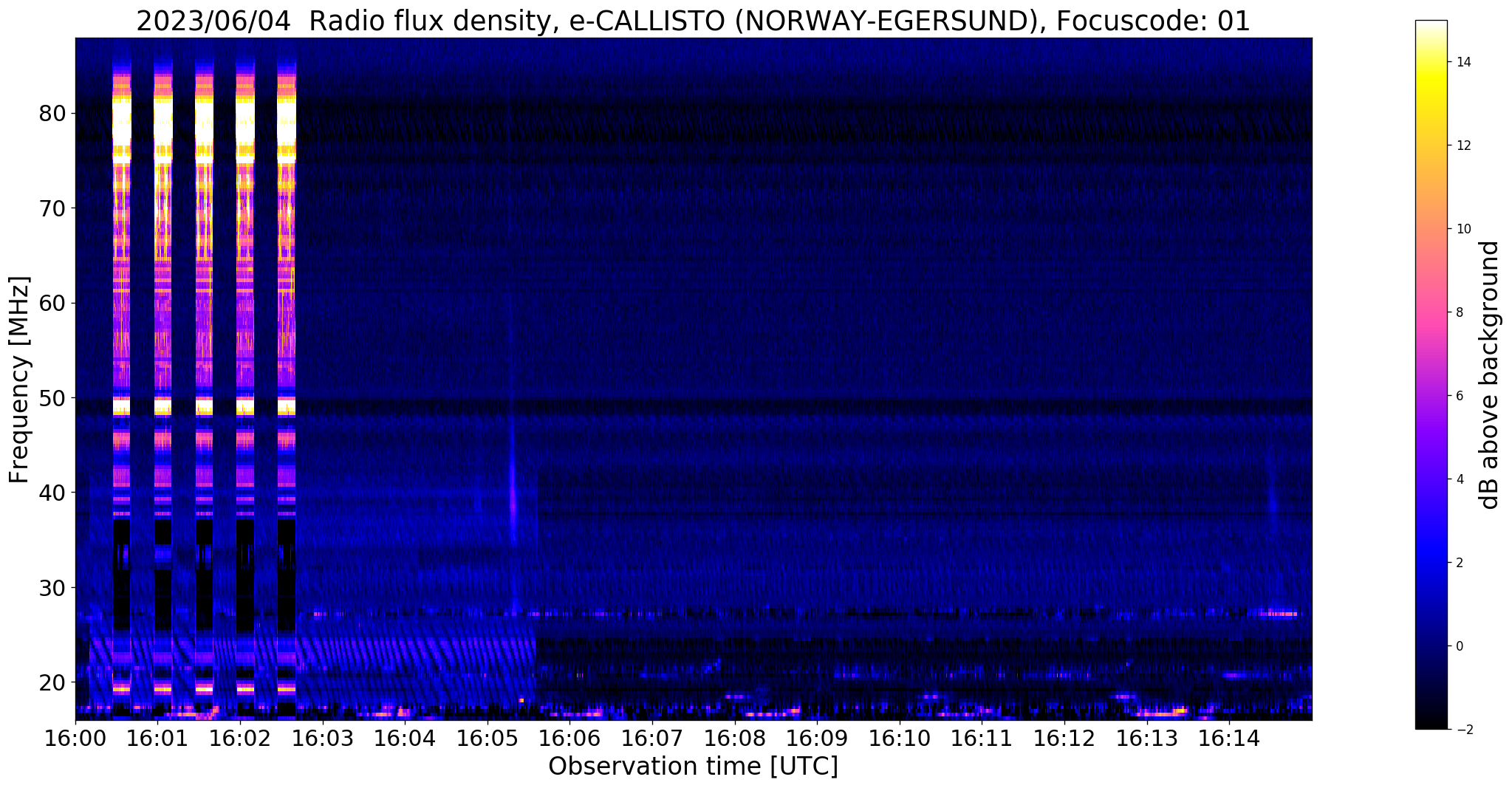Click the 'dB above background' colorbar label
Screen dimensions: 1512x788
tap(1489, 374)
